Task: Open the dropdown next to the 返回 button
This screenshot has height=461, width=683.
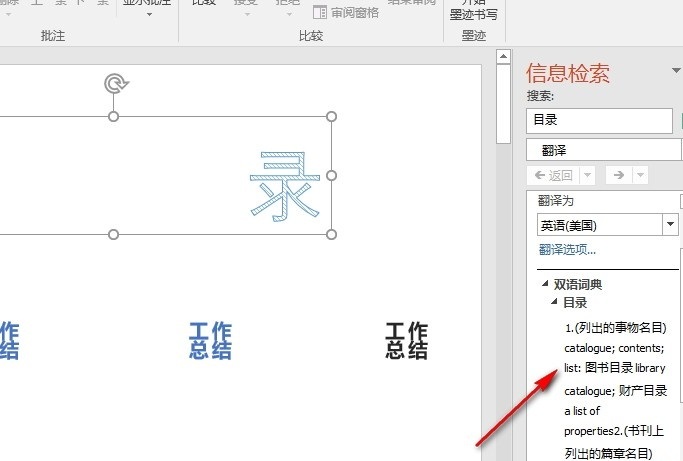Action: pyautogui.click(x=587, y=175)
